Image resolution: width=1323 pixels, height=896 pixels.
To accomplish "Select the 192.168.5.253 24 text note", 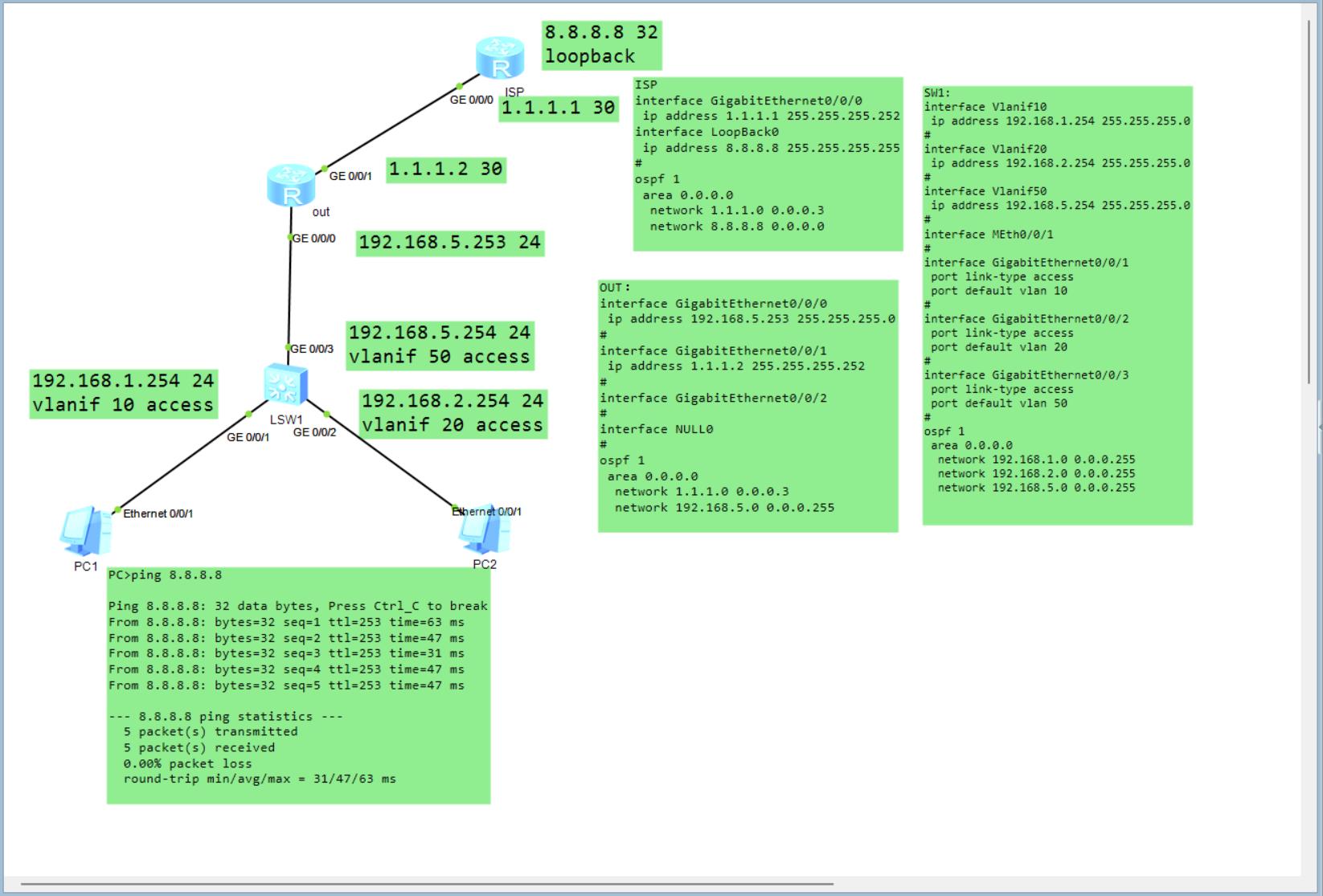I will (449, 243).
